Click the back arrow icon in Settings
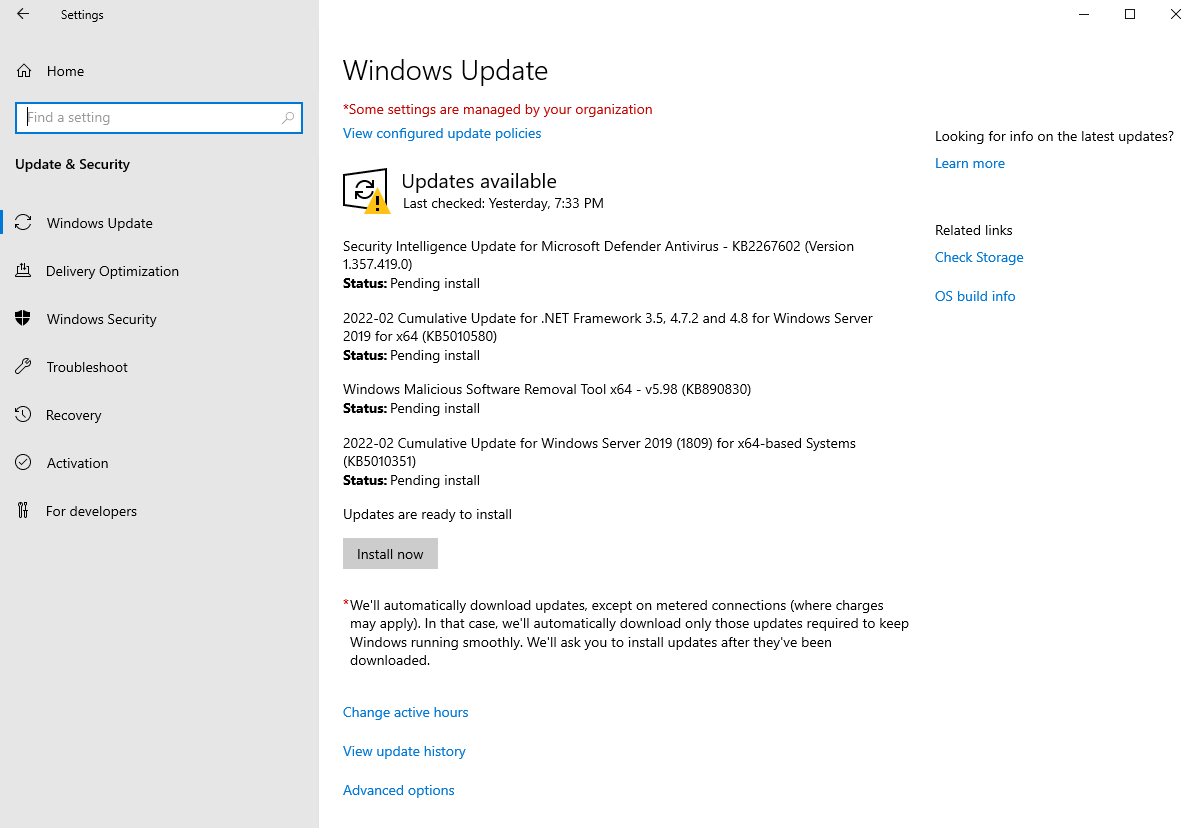The width and height of the screenshot is (1198, 828). tap(23, 14)
